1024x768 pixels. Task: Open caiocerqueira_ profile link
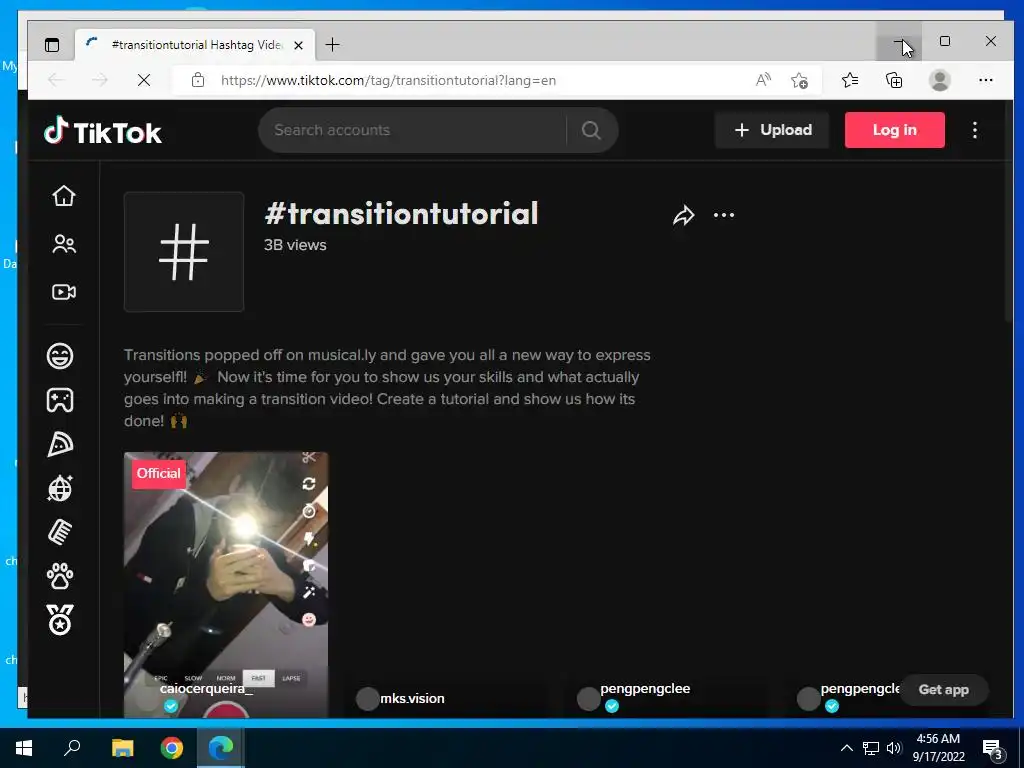pos(206,688)
